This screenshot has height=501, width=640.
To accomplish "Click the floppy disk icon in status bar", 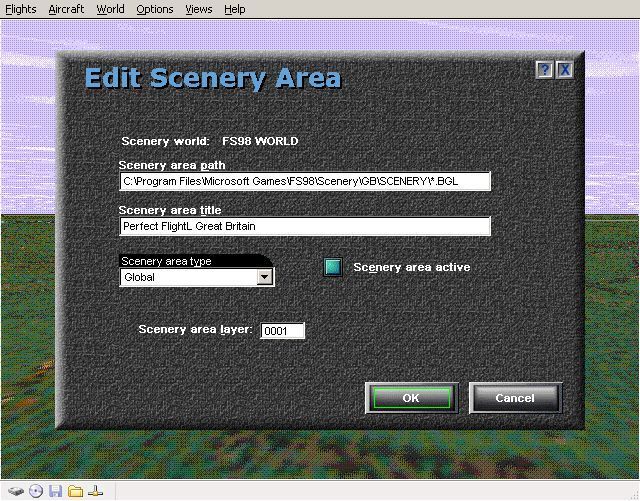I will pyautogui.click(x=56, y=491).
